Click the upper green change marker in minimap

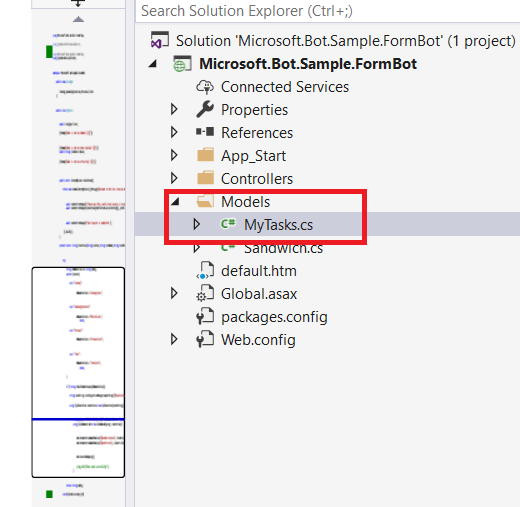pyautogui.click(x=49, y=52)
